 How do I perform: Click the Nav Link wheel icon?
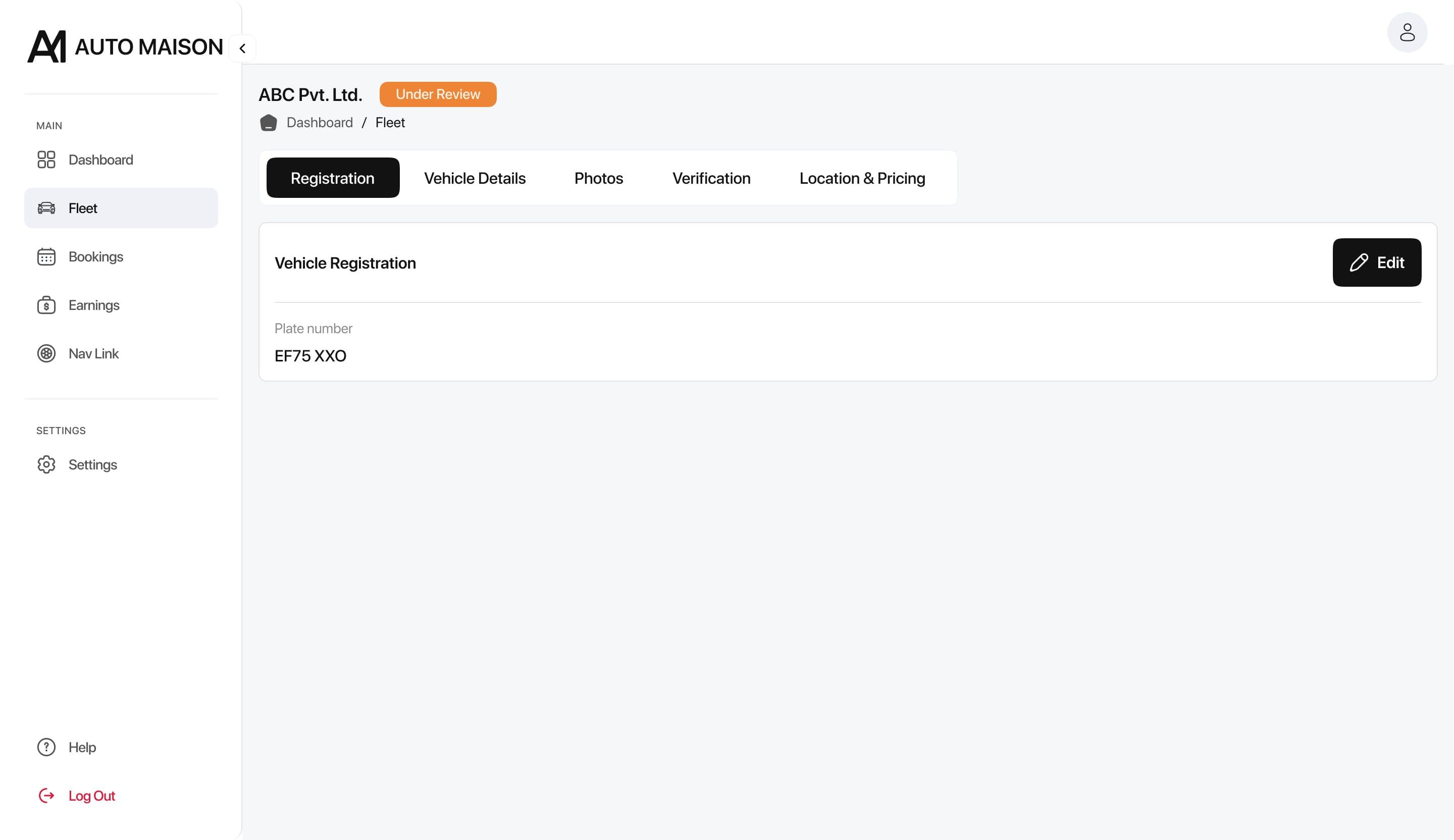[x=46, y=354]
